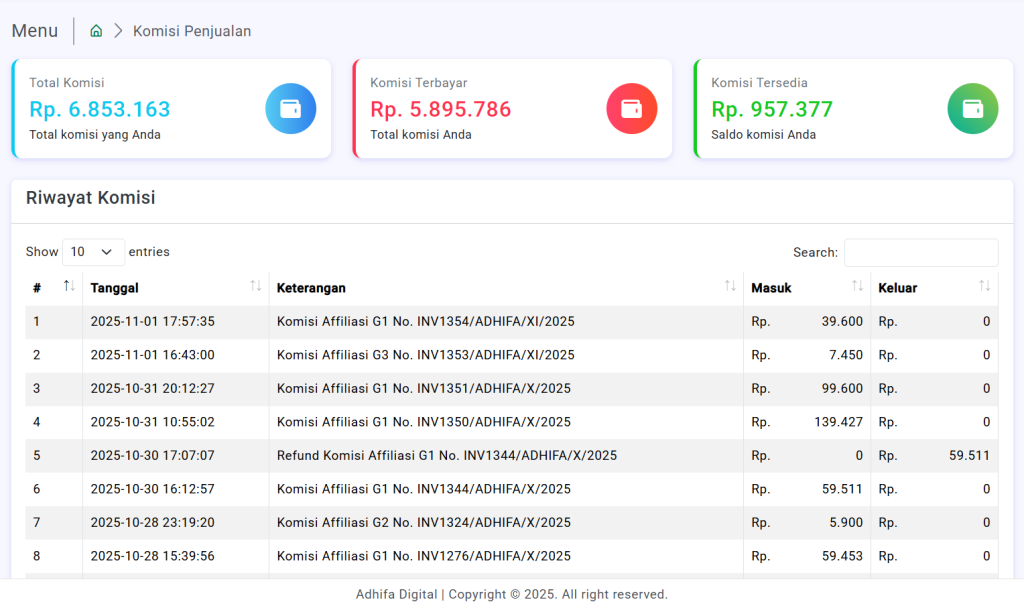Viewport: 1024px width, 606px height.
Task: Open the Show entries dropdown
Action: click(93, 252)
